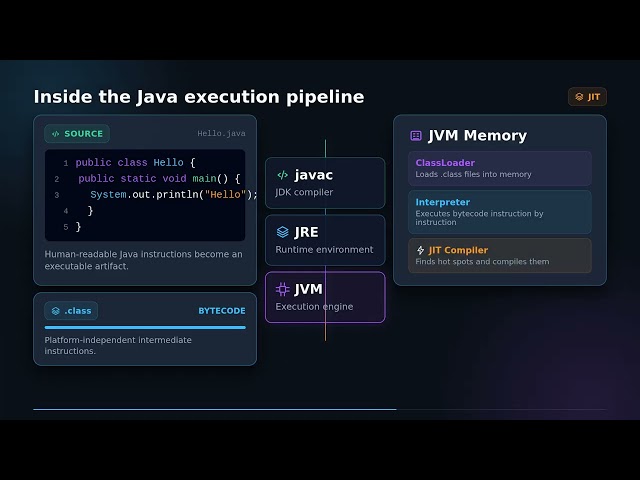Click 'Execution engine' subtitle

click(314, 307)
